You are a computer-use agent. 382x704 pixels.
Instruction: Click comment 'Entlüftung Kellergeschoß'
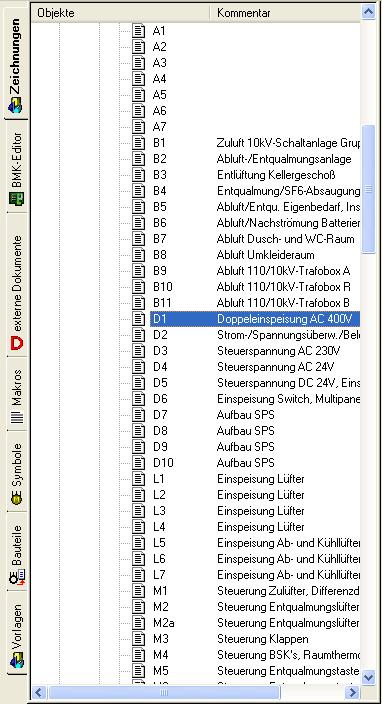pos(276,175)
